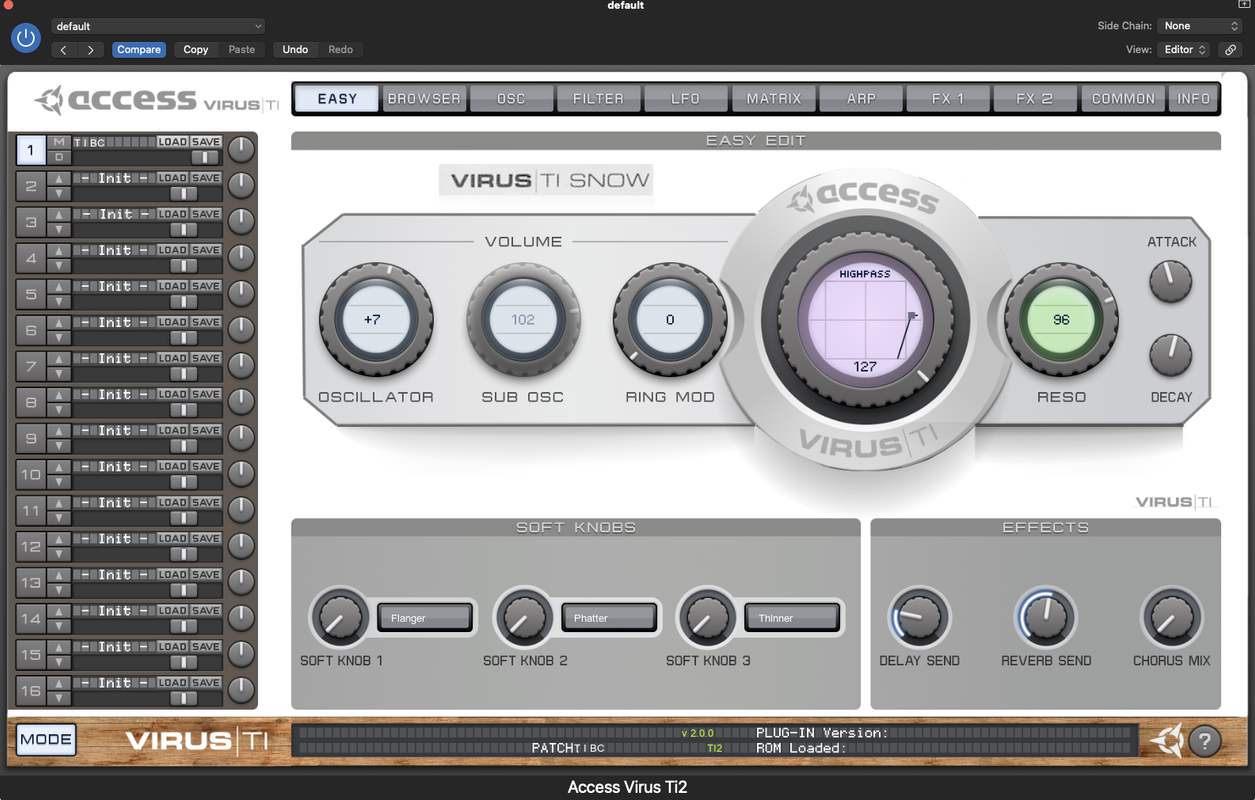Click the Reverb Send knob

[1046, 618]
